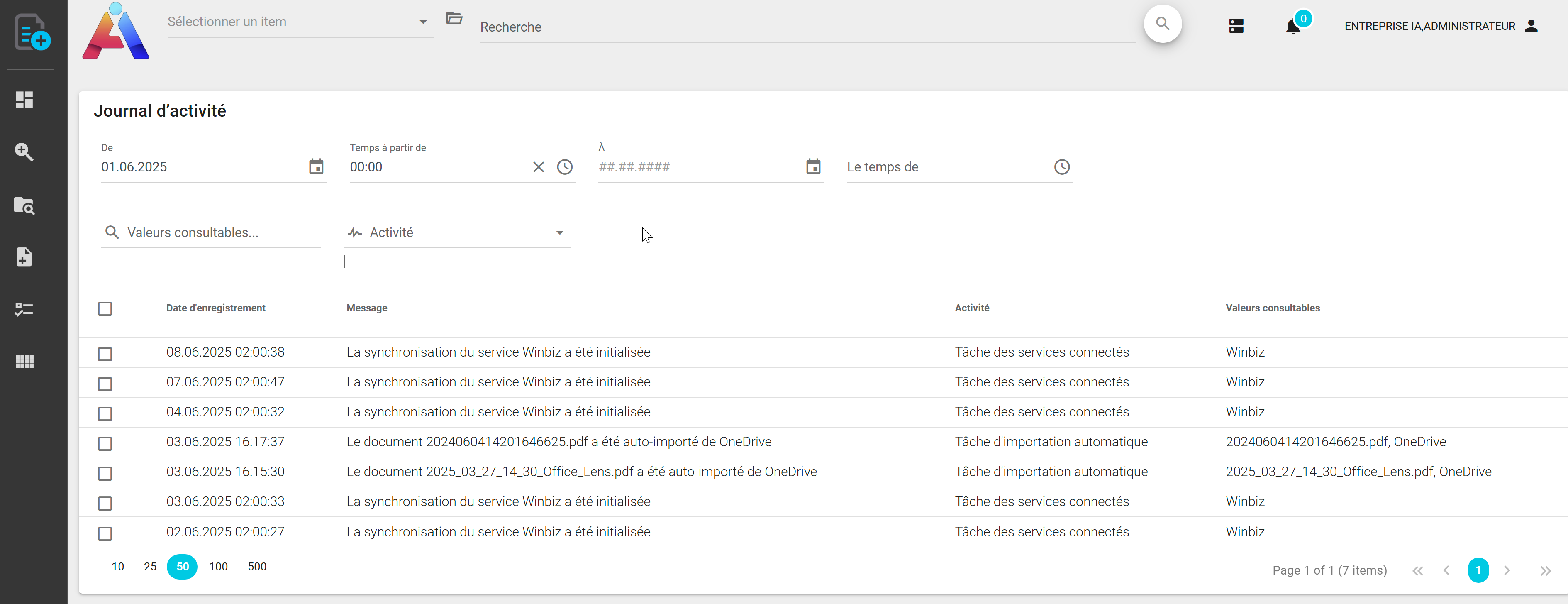The height and width of the screenshot is (604, 1568).
Task: Open the calendar picker for De date
Action: pos(316,167)
